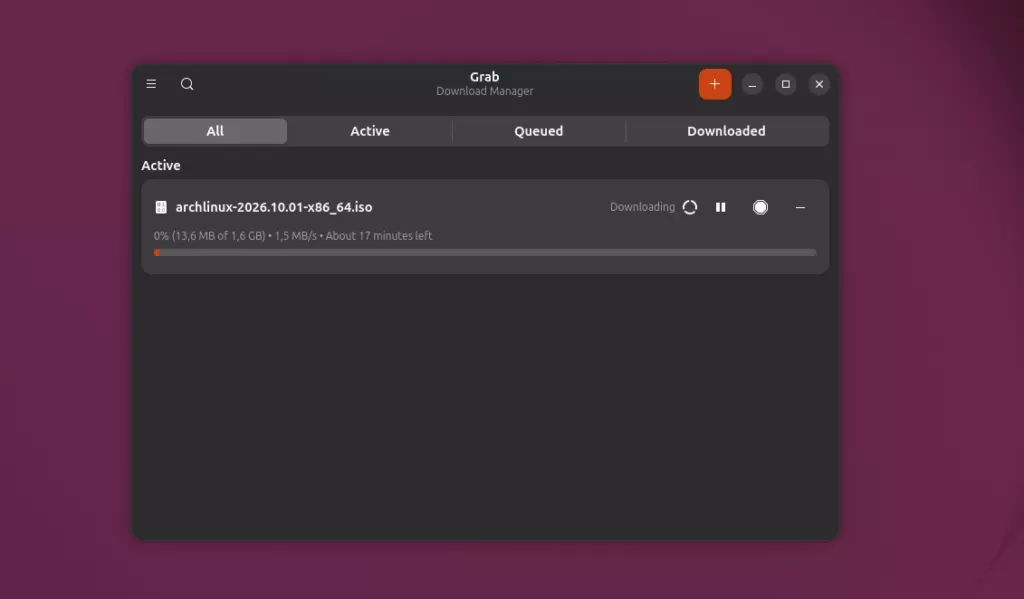Stop the archlinux ISO download
The height and width of the screenshot is (599, 1024).
click(x=760, y=207)
